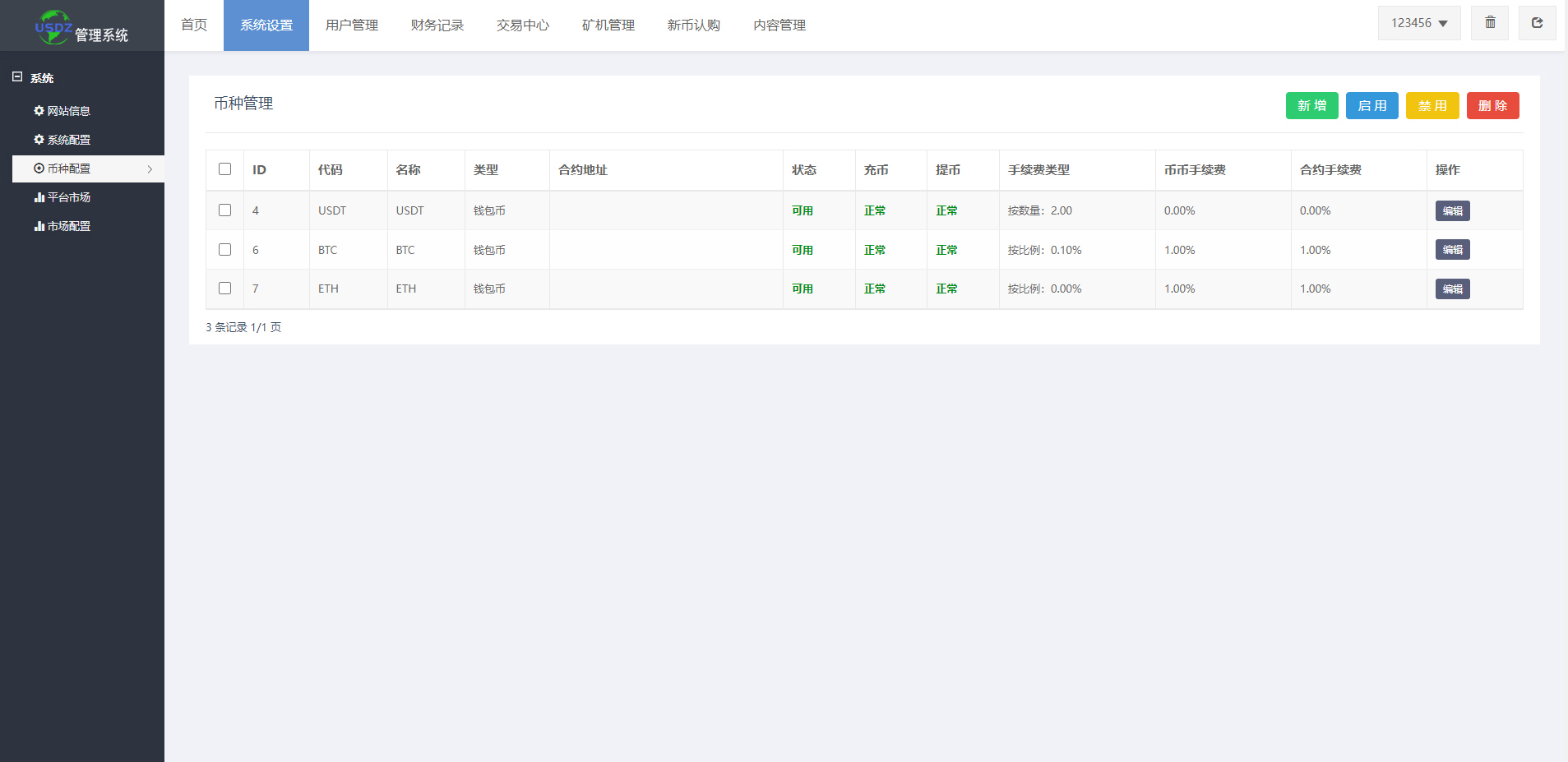Click the red 删除 button
This screenshot has width=1568, height=762.
pos(1493,105)
